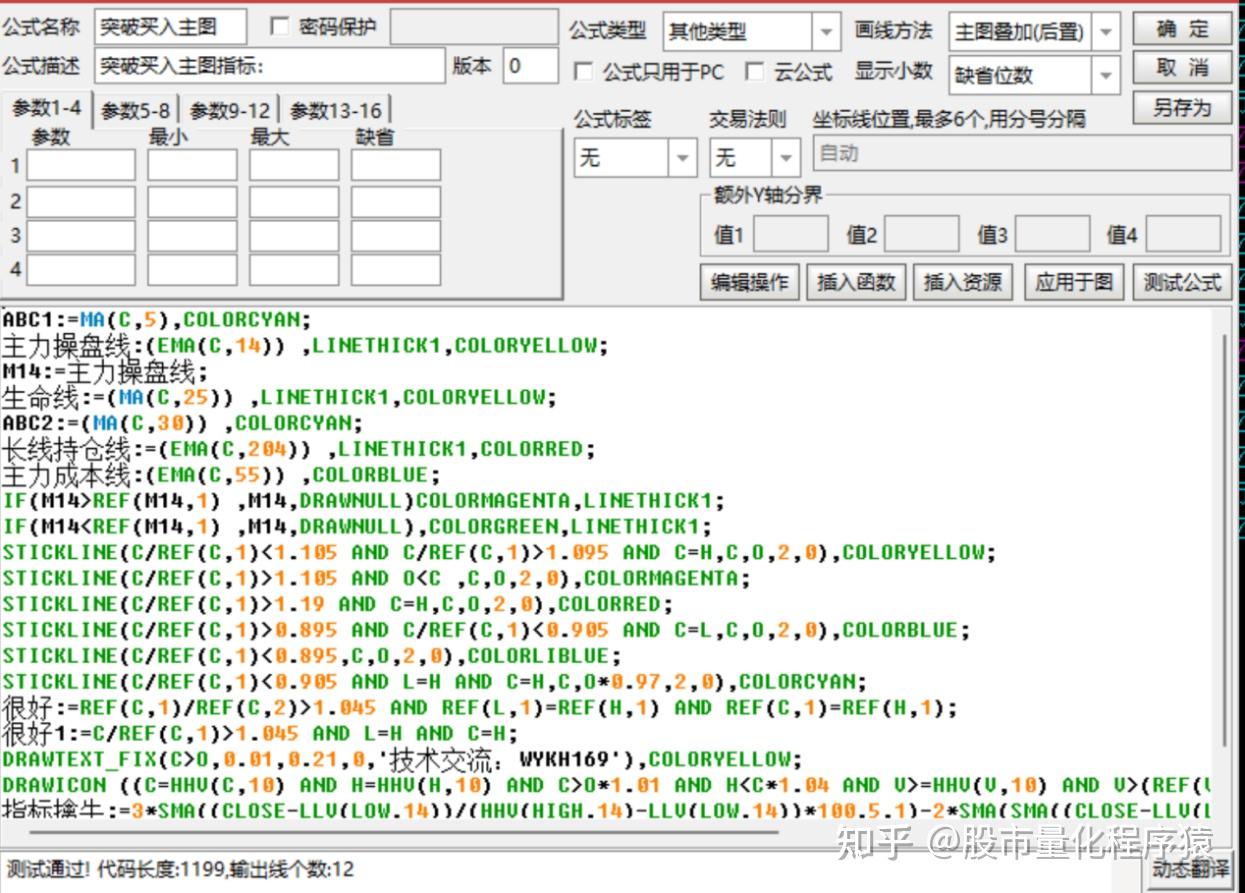Switch to the 参数5-8 tab

pos(136,110)
